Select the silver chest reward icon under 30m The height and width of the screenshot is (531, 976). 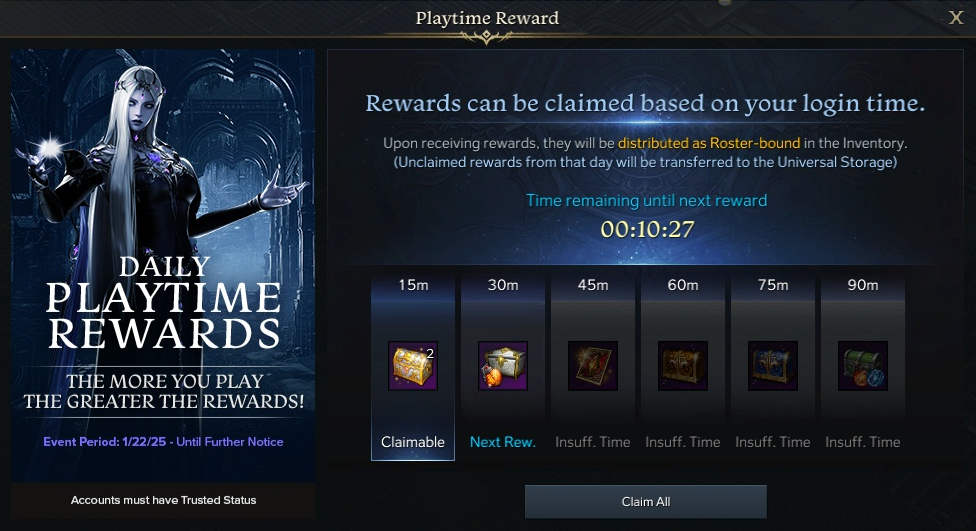click(x=503, y=365)
